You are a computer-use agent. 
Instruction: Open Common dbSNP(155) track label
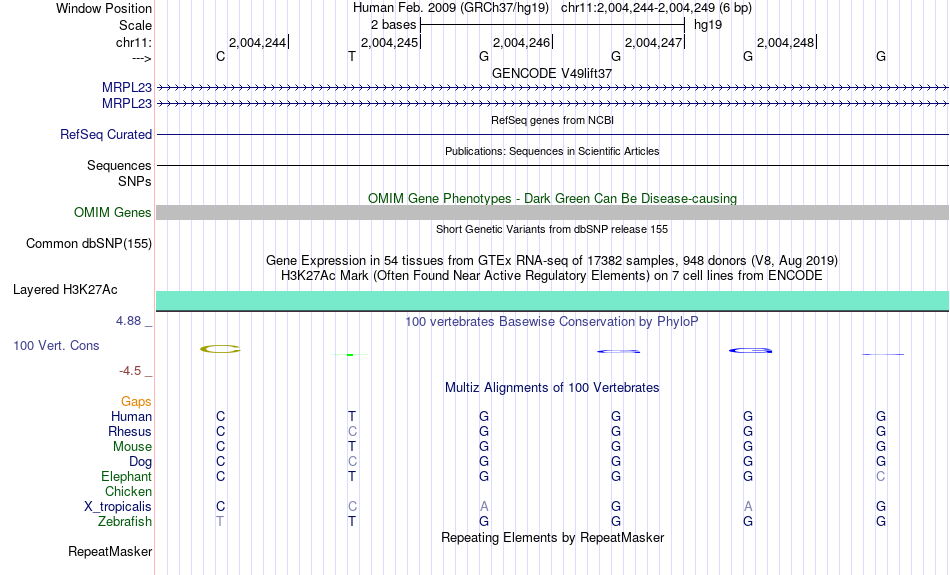(88, 244)
